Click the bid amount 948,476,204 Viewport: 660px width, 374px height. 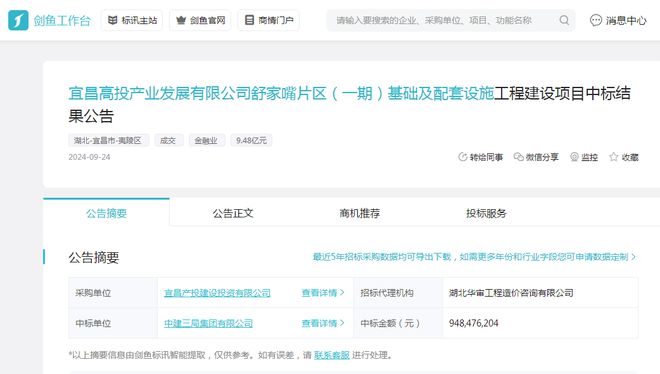pos(474,323)
